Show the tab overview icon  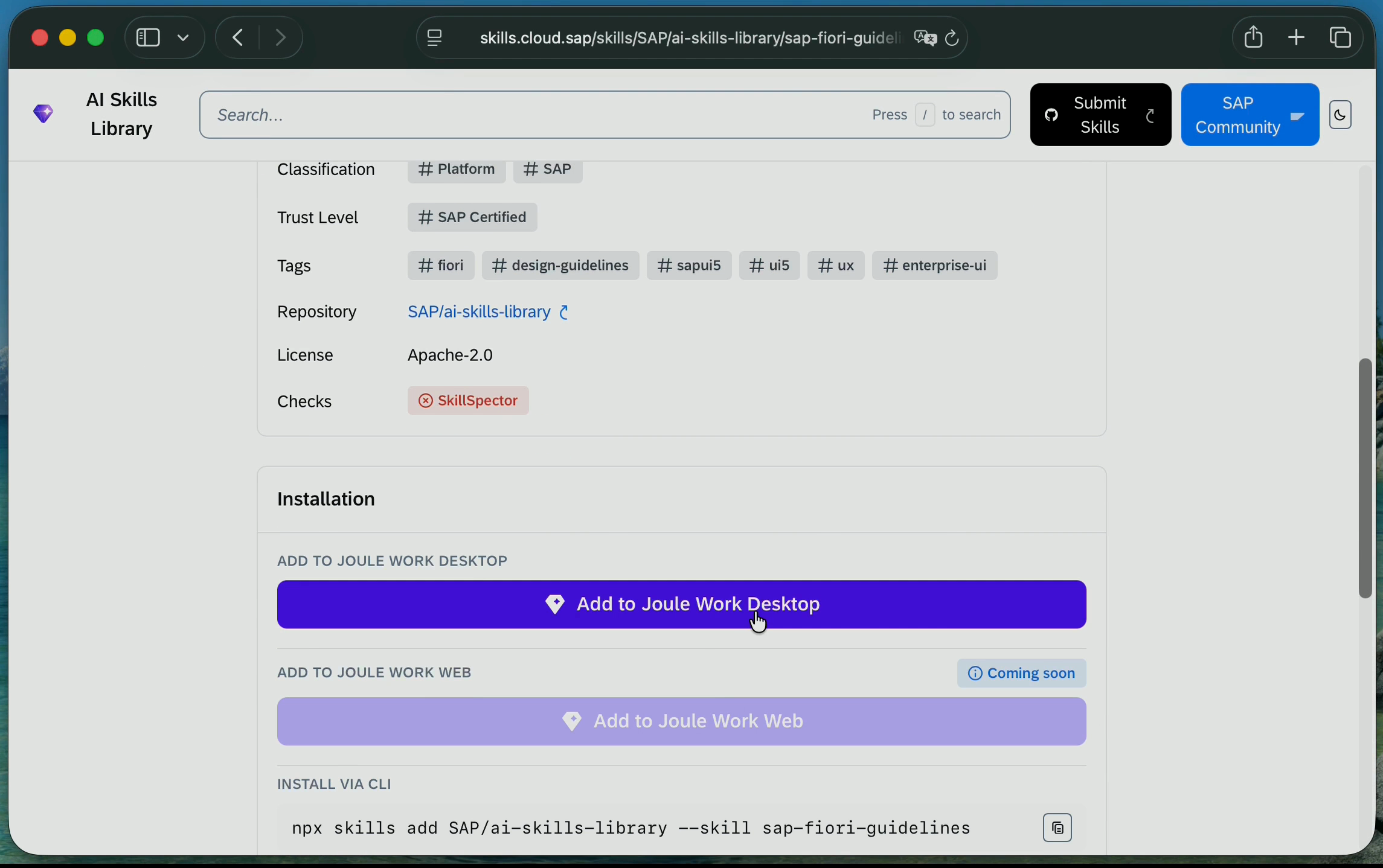pyautogui.click(x=1340, y=38)
